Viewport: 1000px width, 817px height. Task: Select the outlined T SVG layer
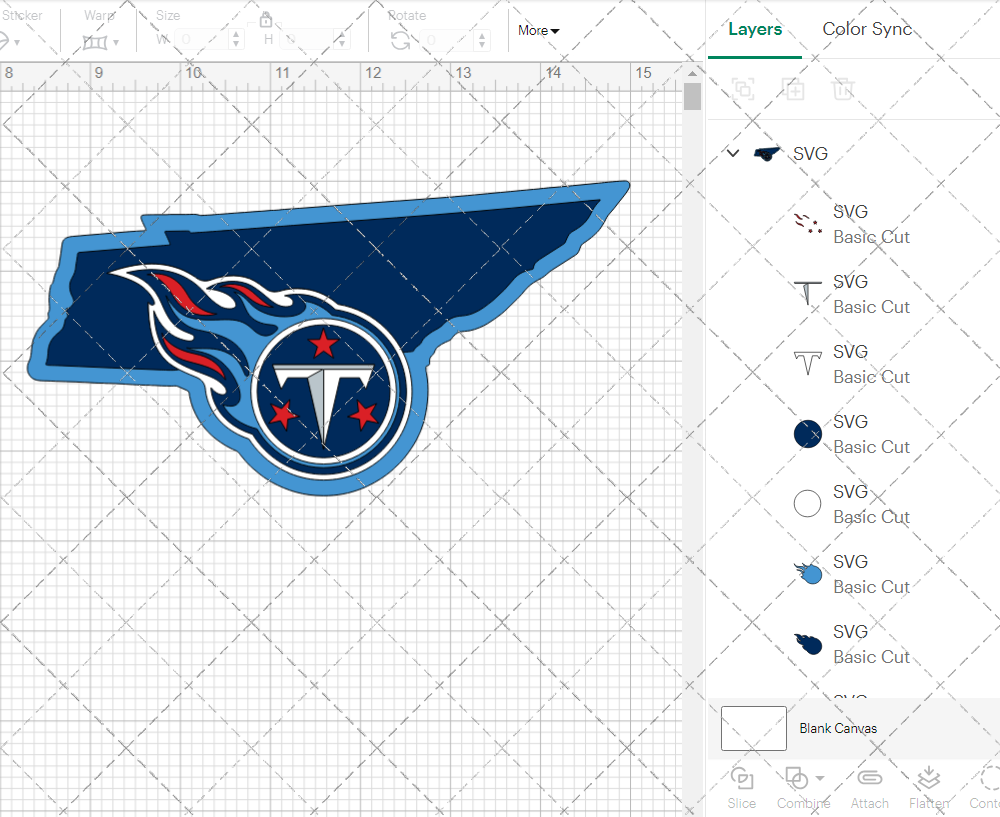(851, 364)
